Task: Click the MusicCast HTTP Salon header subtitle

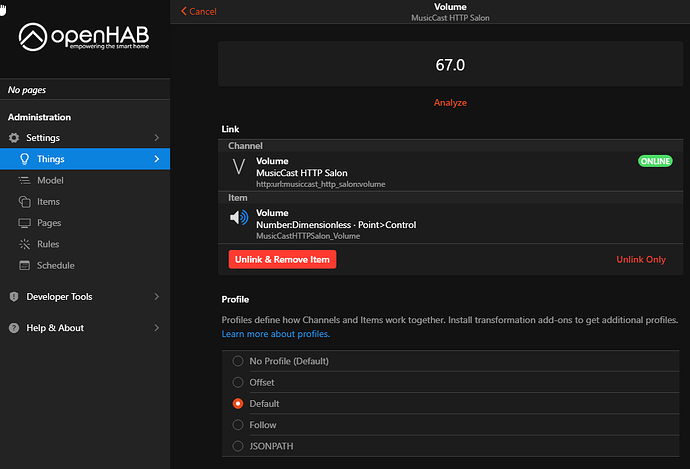Action: pyautogui.click(x=450, y=18)
